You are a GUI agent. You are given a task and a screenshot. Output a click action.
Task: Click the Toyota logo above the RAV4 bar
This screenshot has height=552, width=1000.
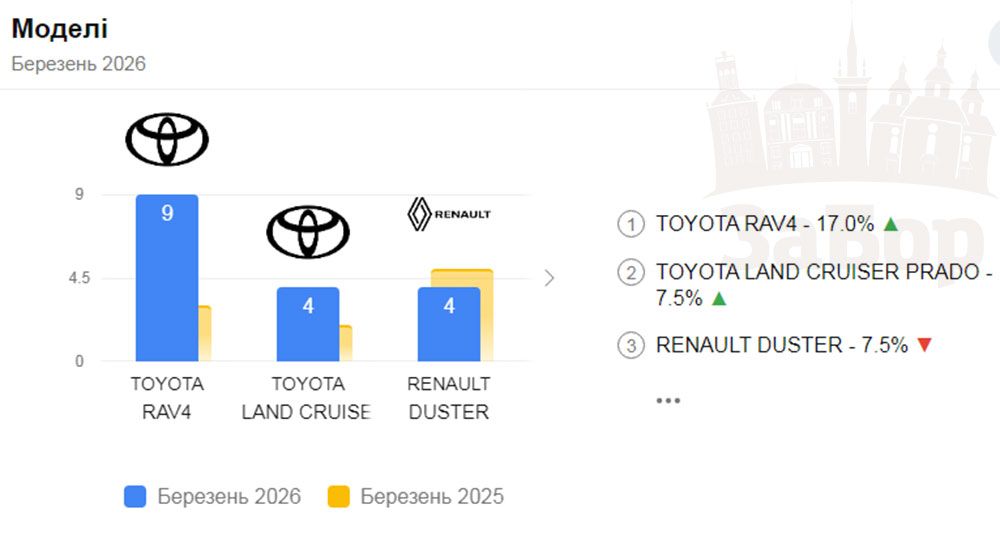pos(167,139)
